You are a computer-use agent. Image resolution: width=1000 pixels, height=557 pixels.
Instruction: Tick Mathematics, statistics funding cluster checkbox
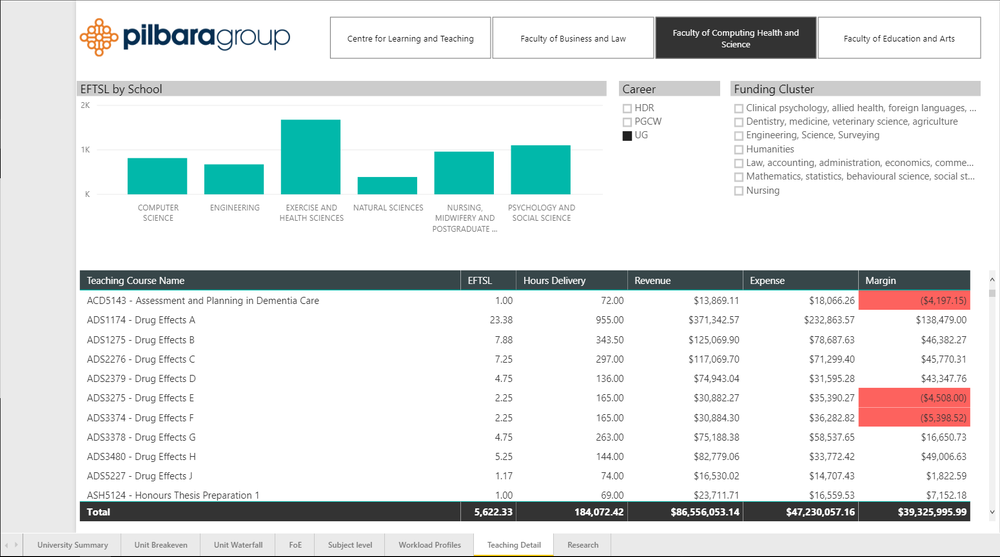pos(739,177)
